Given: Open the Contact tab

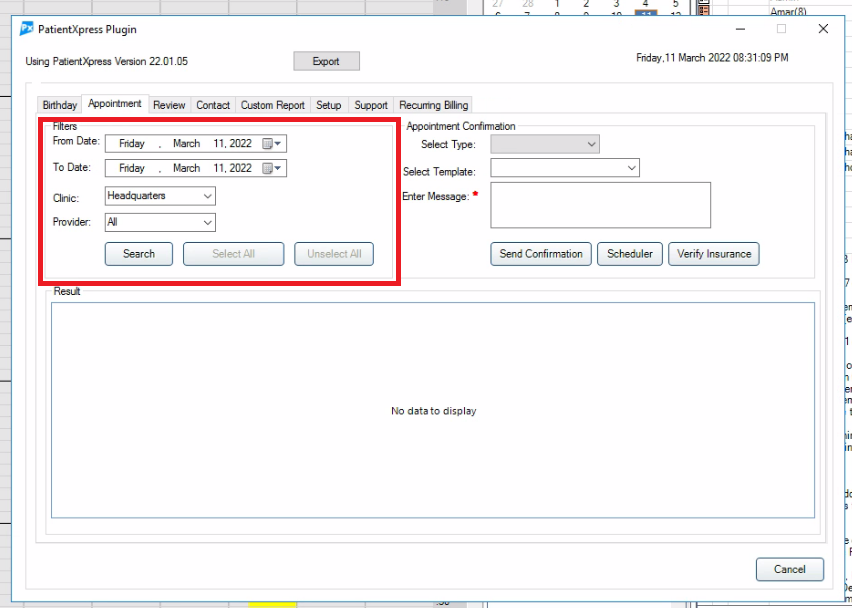Looking at the screenshot, I should coord(213,105).
